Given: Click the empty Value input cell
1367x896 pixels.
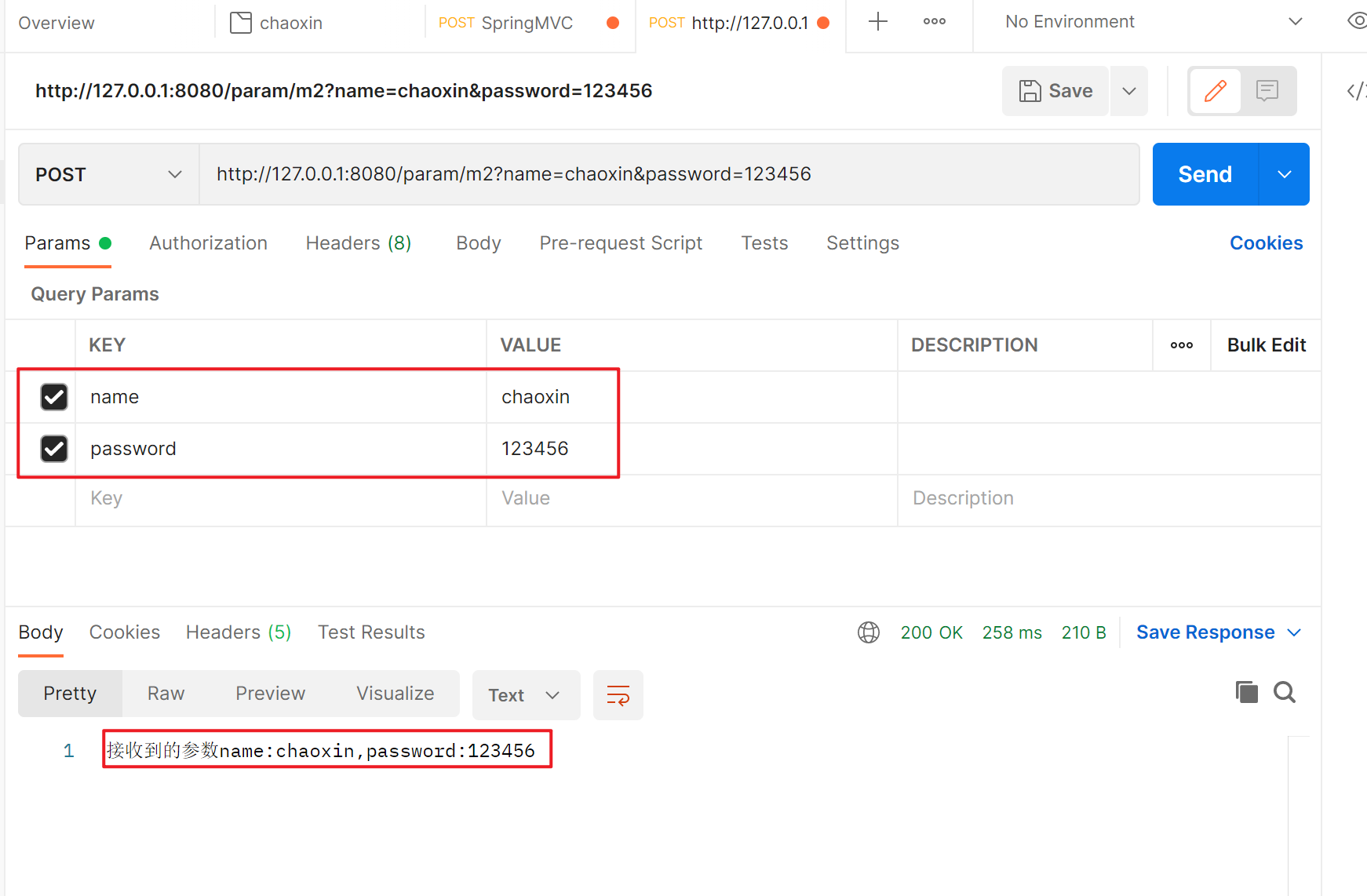Looking at the screenshot, I should pyautogui.click(x=691, y=499).
